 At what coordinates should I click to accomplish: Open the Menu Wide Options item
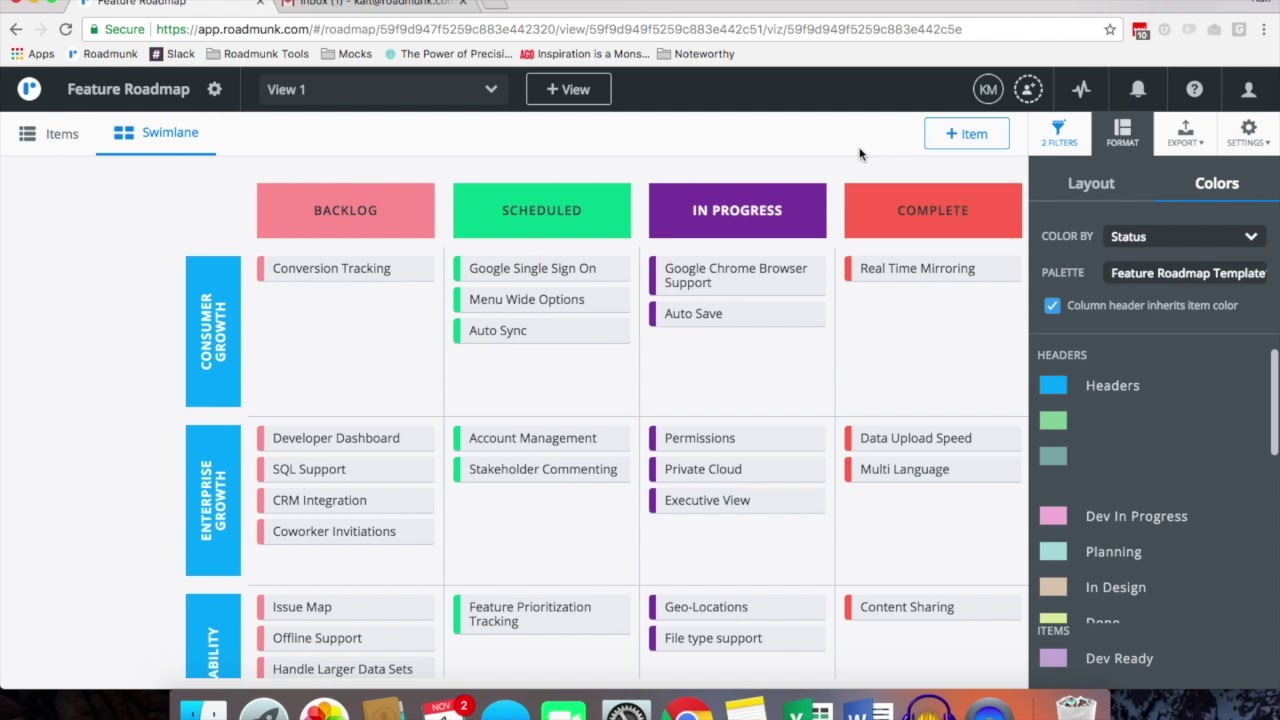pos(541,299)
